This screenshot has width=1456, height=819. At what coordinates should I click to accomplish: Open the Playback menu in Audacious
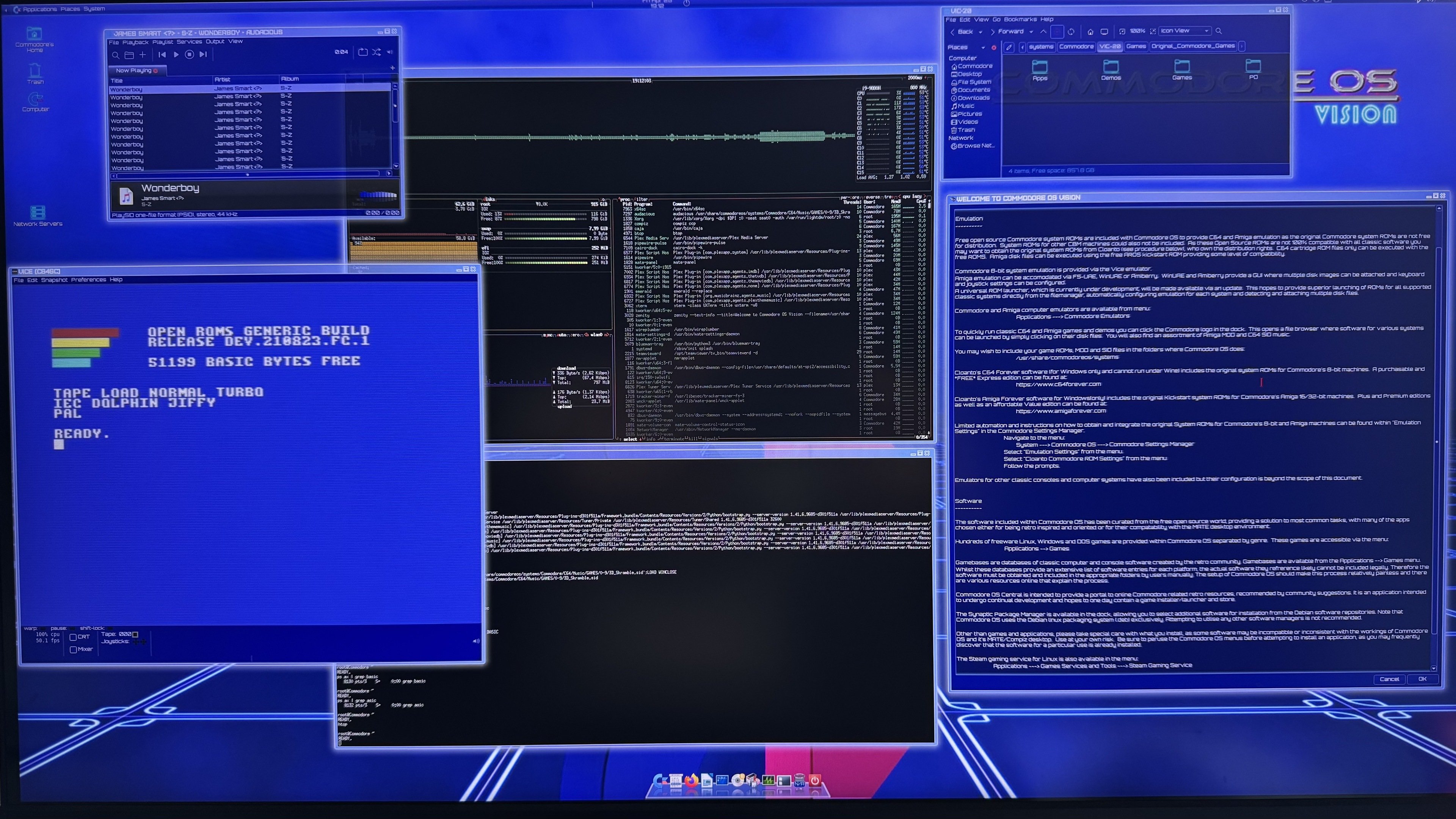pyautogui.click(x=135, y=42)
